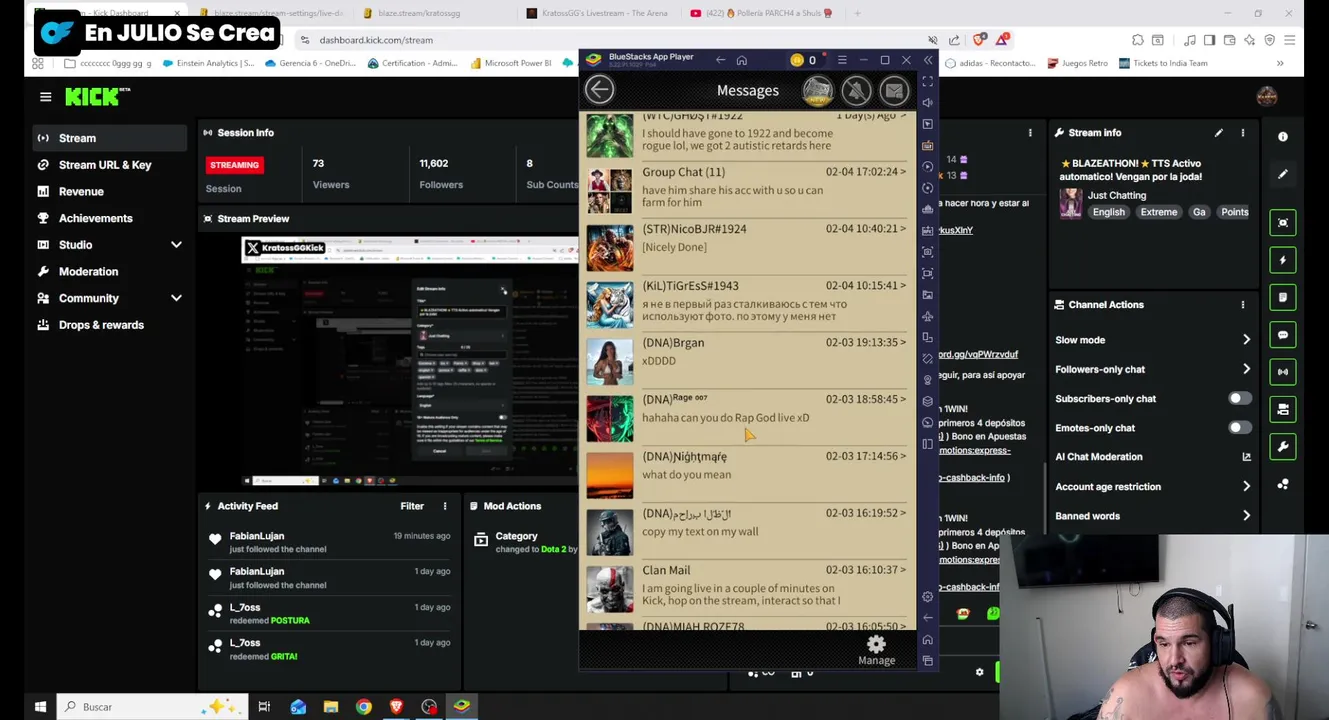Screen dimensions: 1329x720
Task: Open the NEW ticket icon in Messages
Action: [x=817, y=91]
